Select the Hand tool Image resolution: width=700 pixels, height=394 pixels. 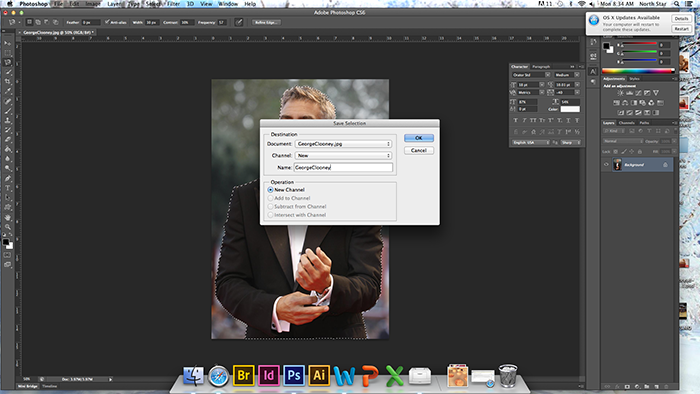pyautogui.click(x=8, y=217)
